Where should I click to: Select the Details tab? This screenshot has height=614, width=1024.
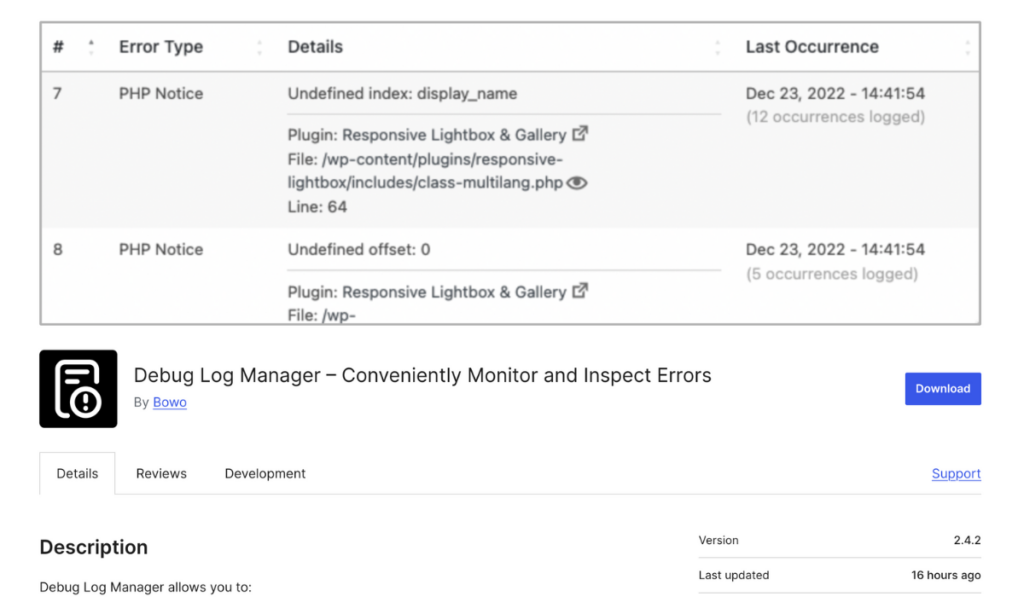tap(77, 473)
